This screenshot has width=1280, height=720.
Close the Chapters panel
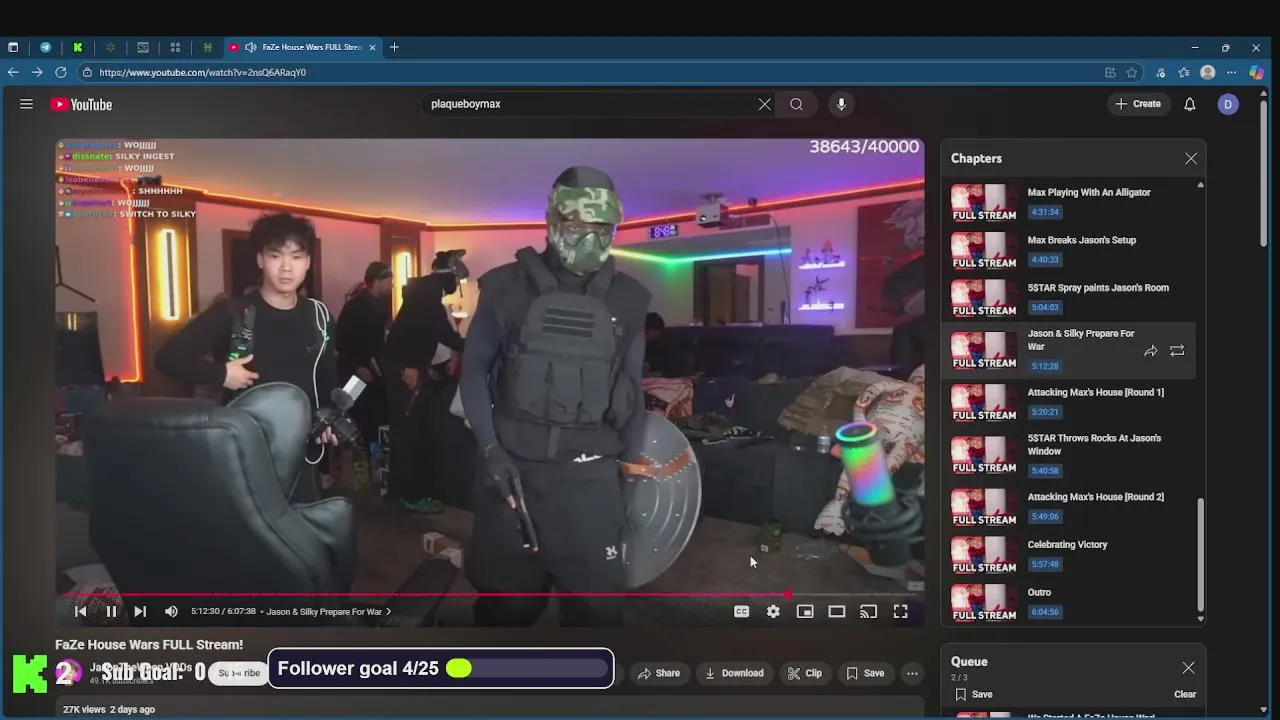pos(1191,158)
